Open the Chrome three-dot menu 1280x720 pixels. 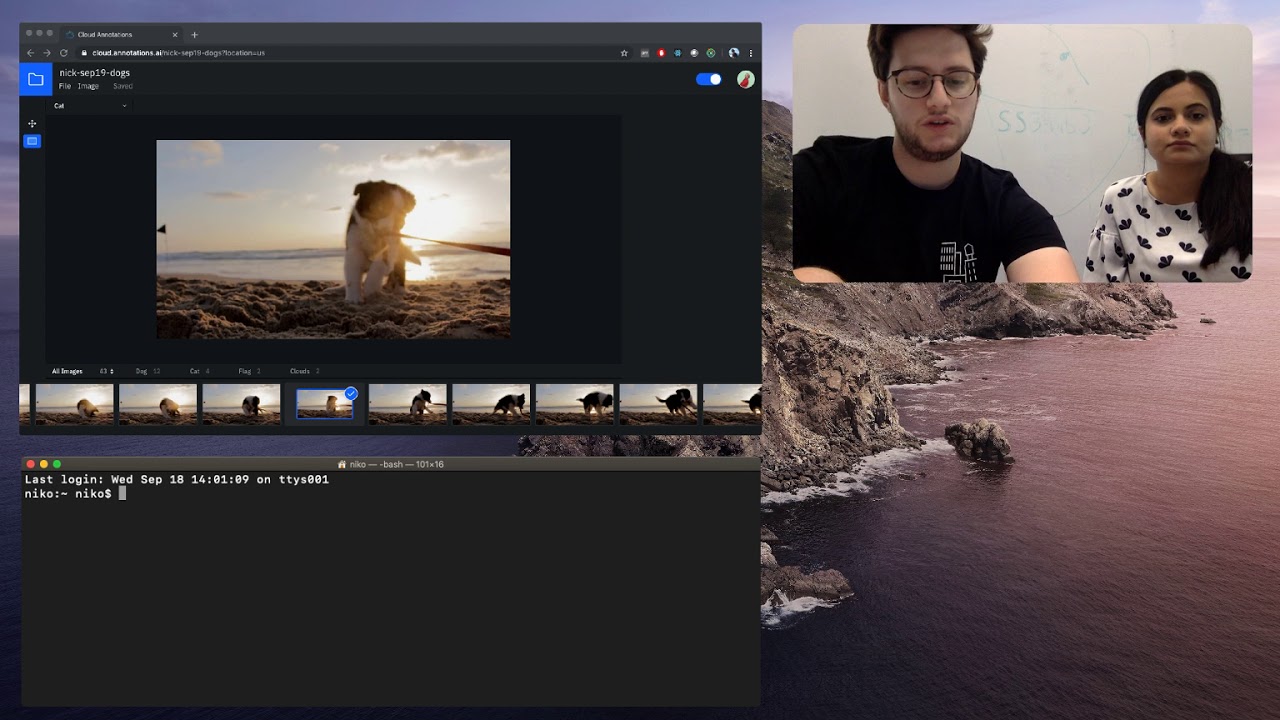click(x=751, y=53)
